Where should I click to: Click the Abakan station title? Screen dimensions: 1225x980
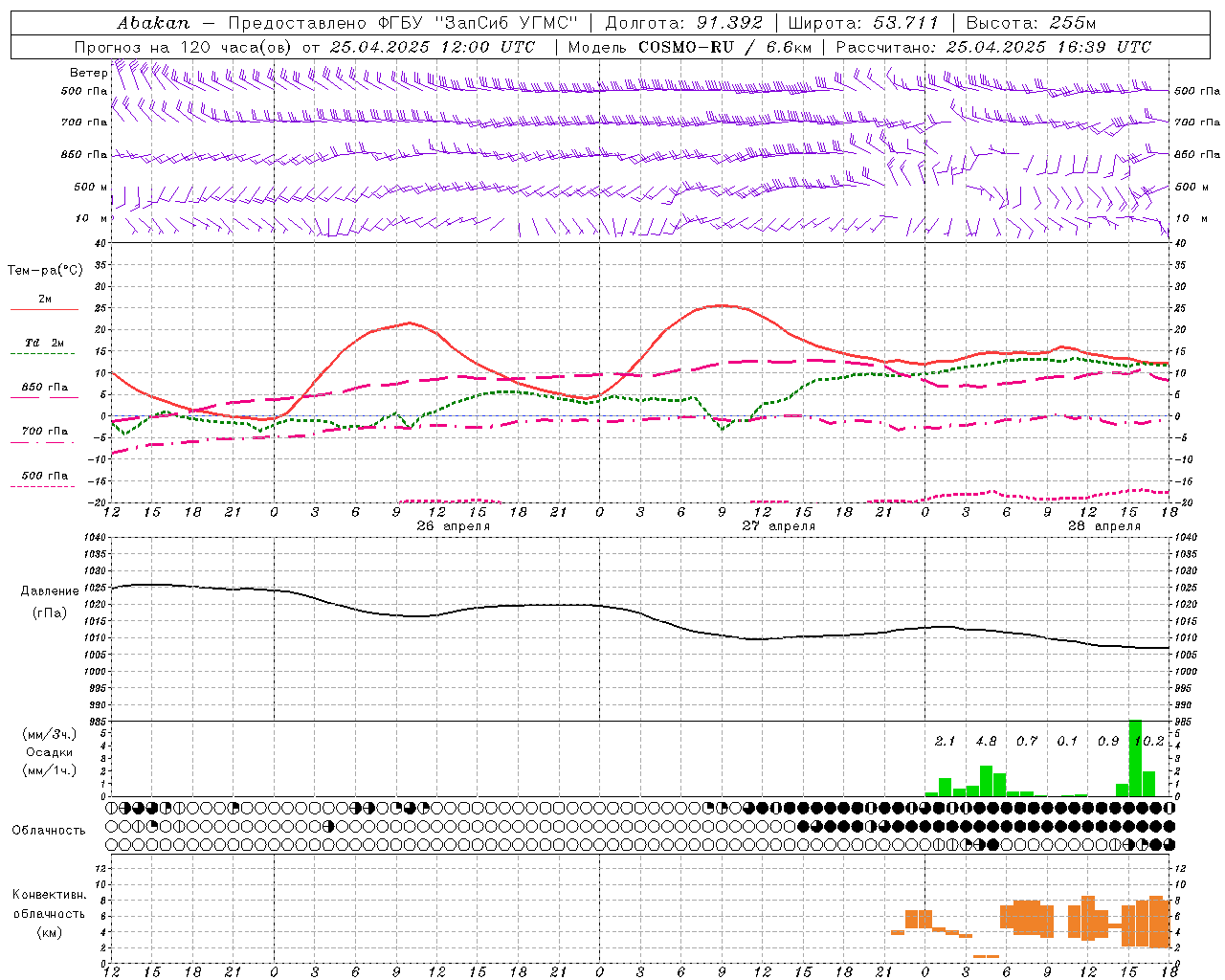(x=153, y=23)
